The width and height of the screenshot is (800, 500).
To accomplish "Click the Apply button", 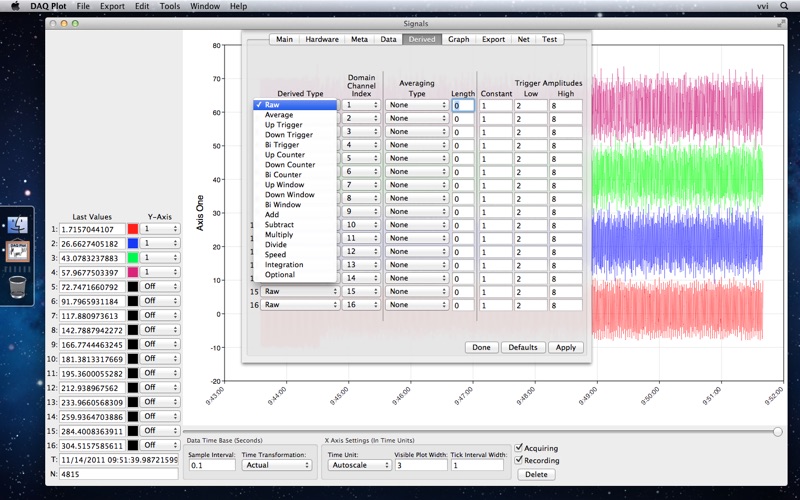I will click(566, 347).
